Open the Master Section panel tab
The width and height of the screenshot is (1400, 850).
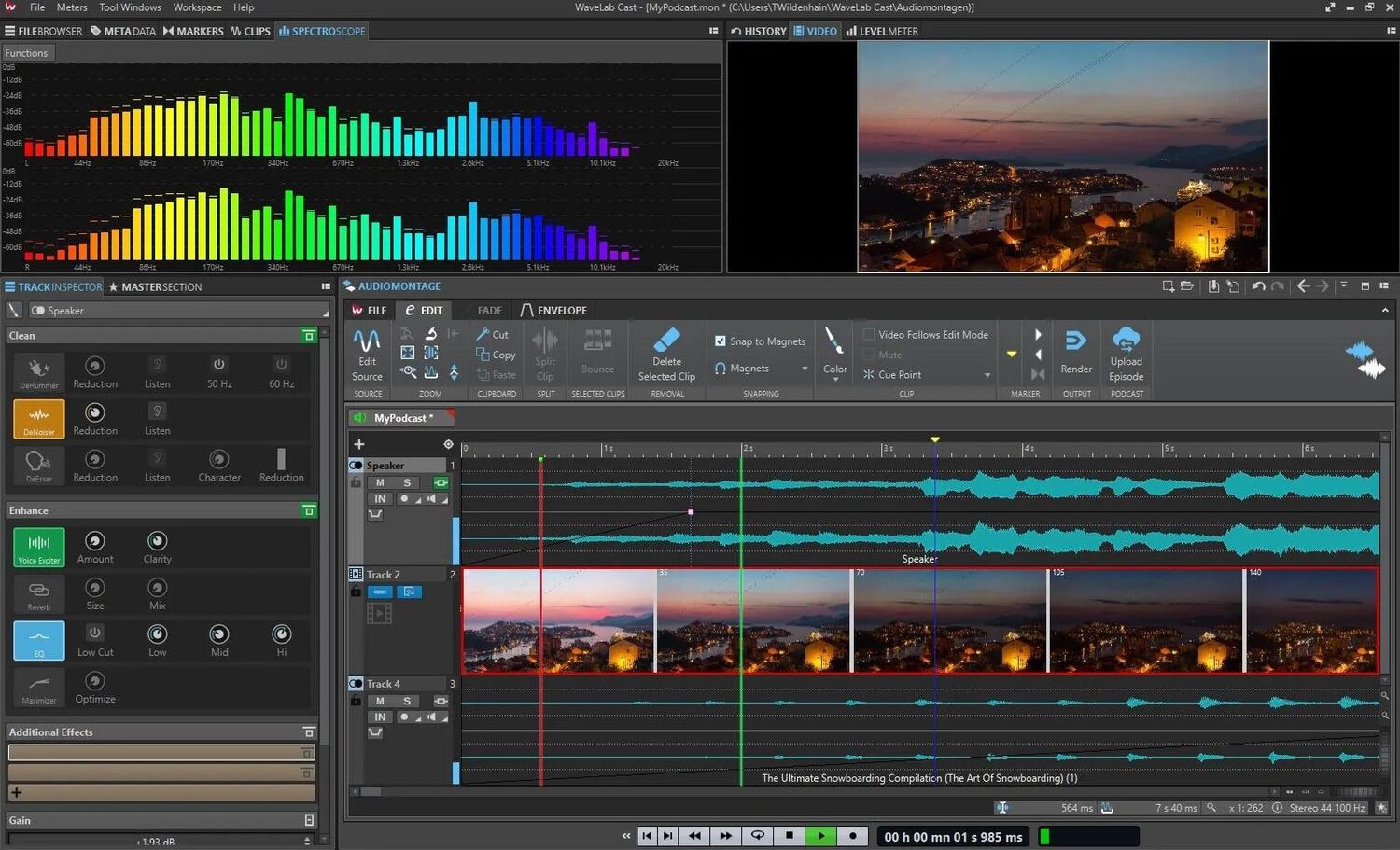click(x=155, y=287)
